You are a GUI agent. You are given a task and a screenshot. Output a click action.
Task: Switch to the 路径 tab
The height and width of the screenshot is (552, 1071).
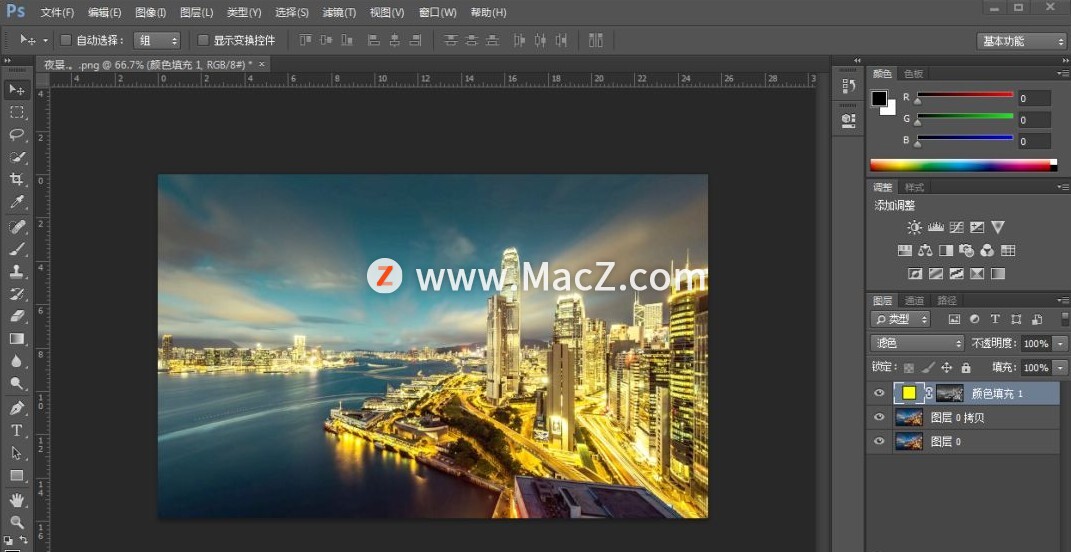[x=947, y=301]
